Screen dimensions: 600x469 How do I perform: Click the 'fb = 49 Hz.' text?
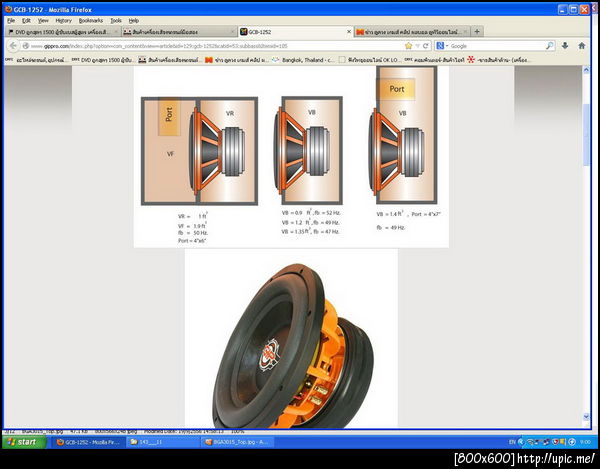391,227
